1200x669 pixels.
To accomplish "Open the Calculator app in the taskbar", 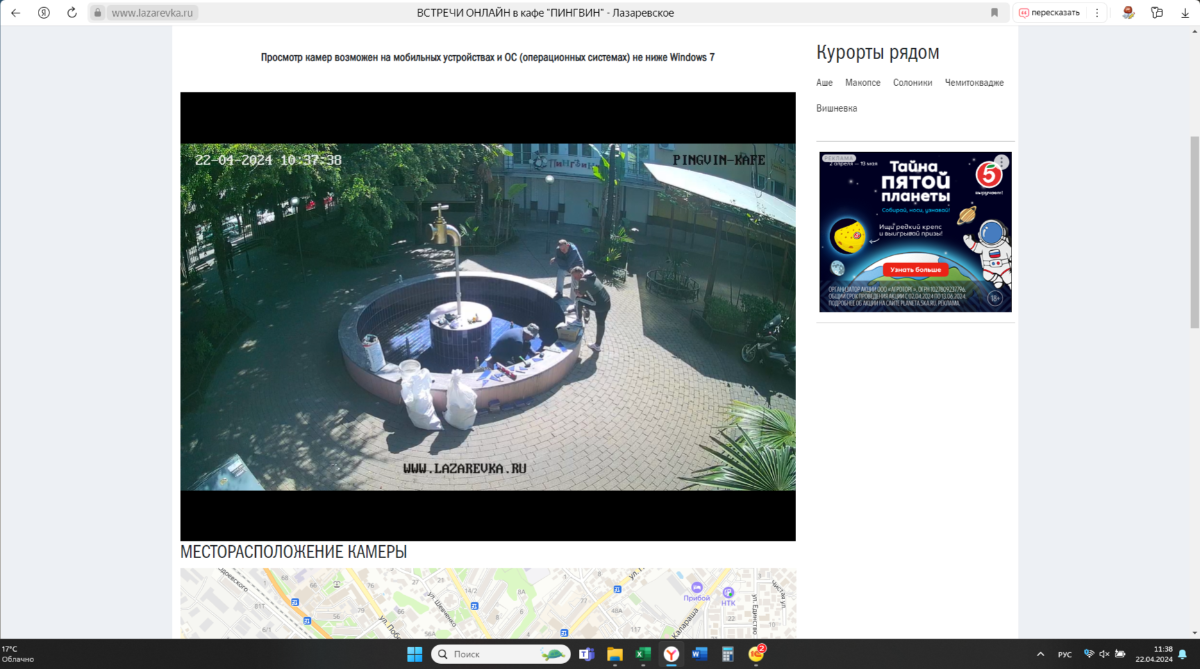I will (x=727, y=654).
